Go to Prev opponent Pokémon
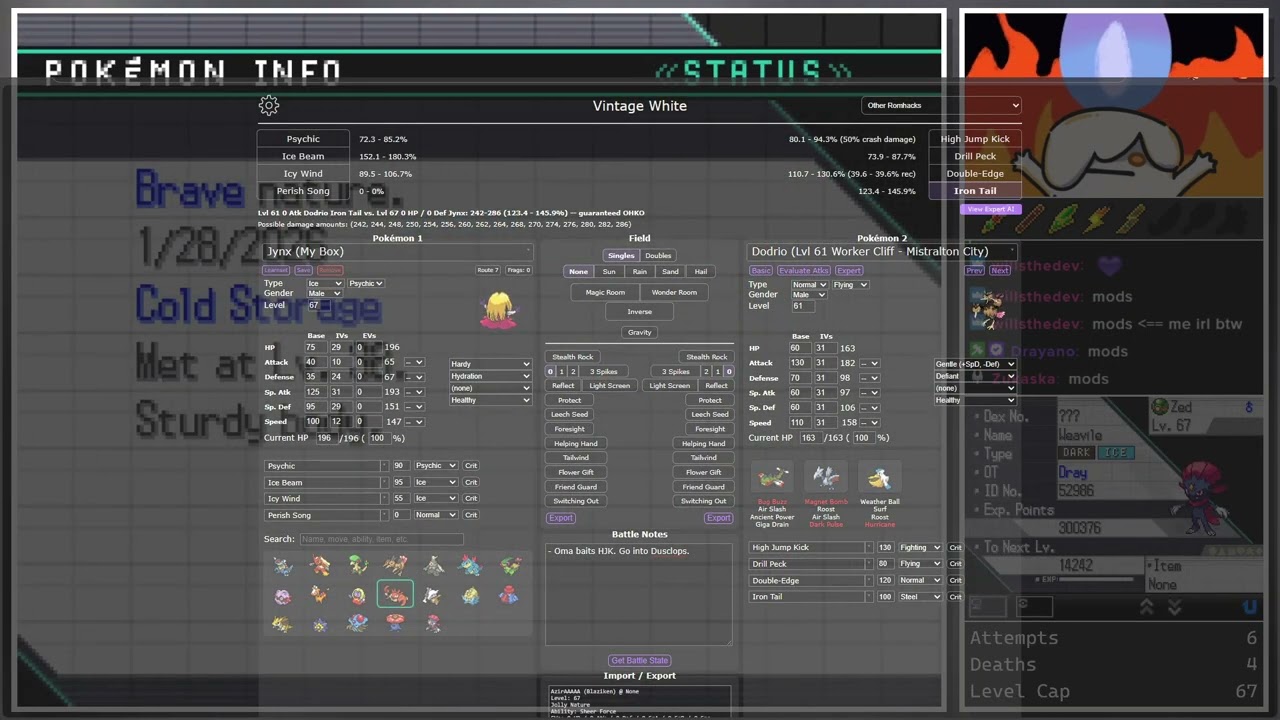Viewport: 1280px width, 720px height. coord(975,270)
